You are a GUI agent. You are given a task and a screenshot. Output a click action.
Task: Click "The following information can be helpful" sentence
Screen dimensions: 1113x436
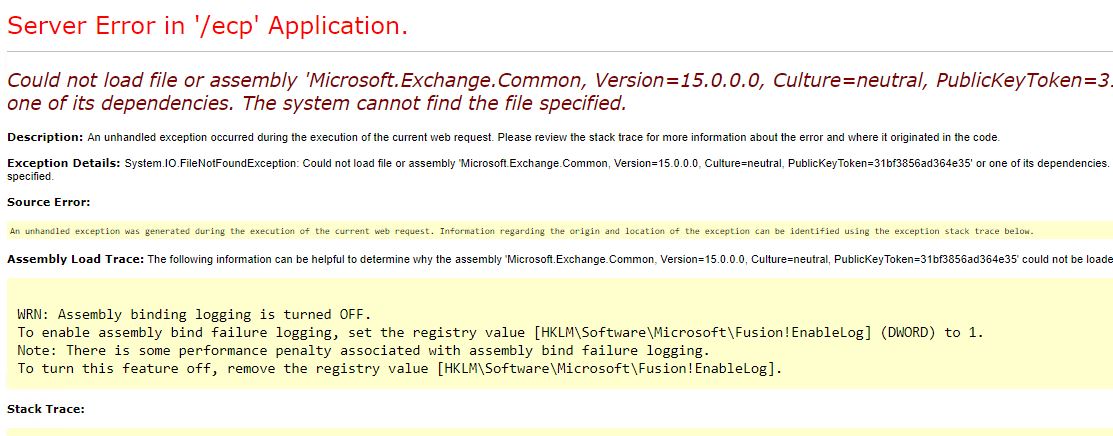coord(630,259)
